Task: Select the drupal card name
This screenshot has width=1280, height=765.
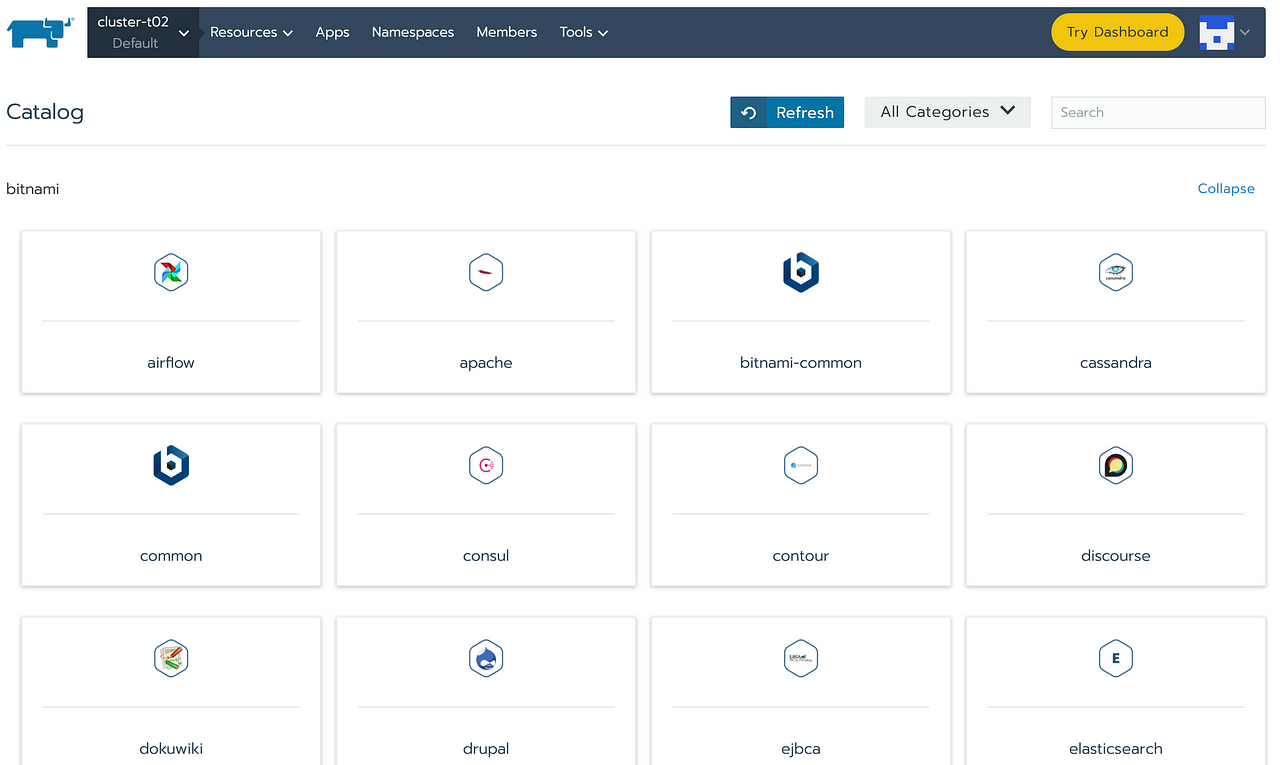Action: [x=486, y=749]
